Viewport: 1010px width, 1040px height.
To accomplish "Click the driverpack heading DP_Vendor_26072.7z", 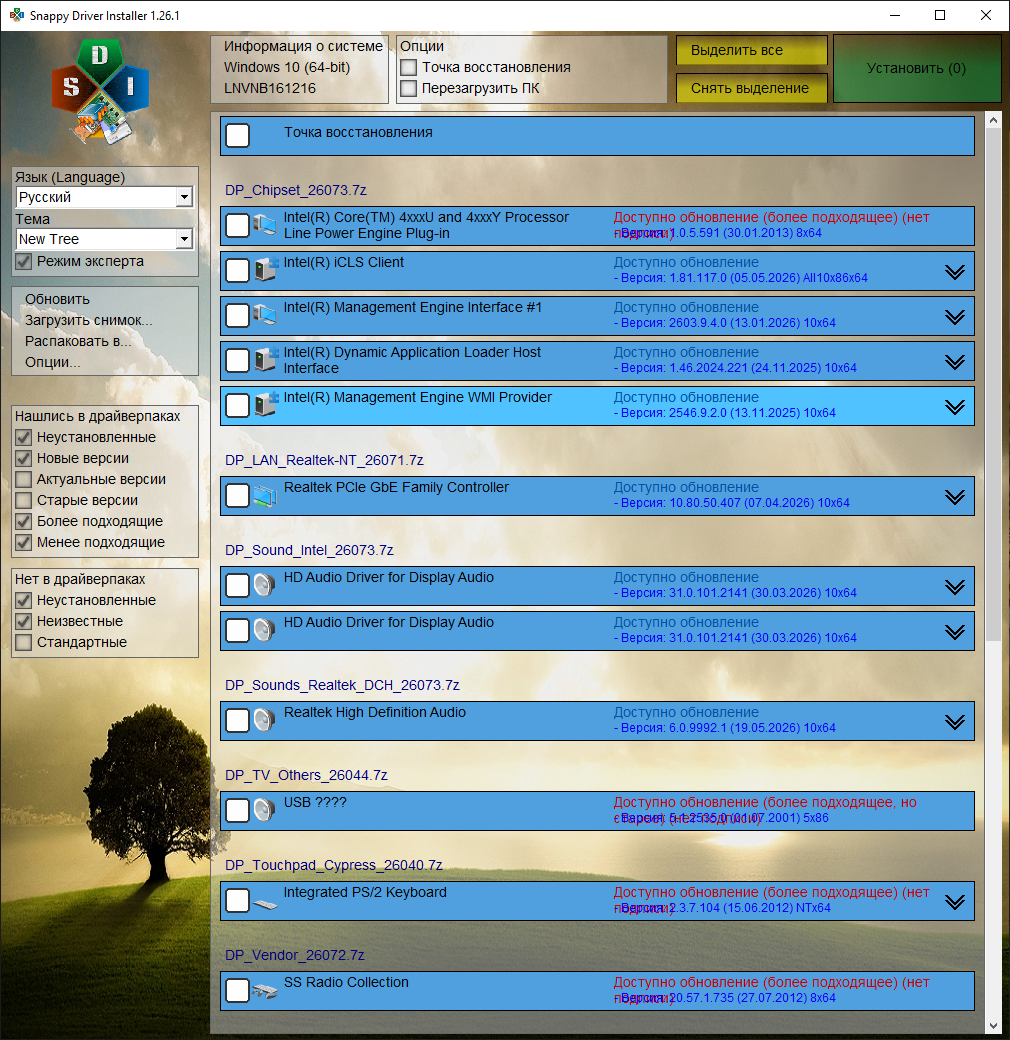I will coord(294,955).
